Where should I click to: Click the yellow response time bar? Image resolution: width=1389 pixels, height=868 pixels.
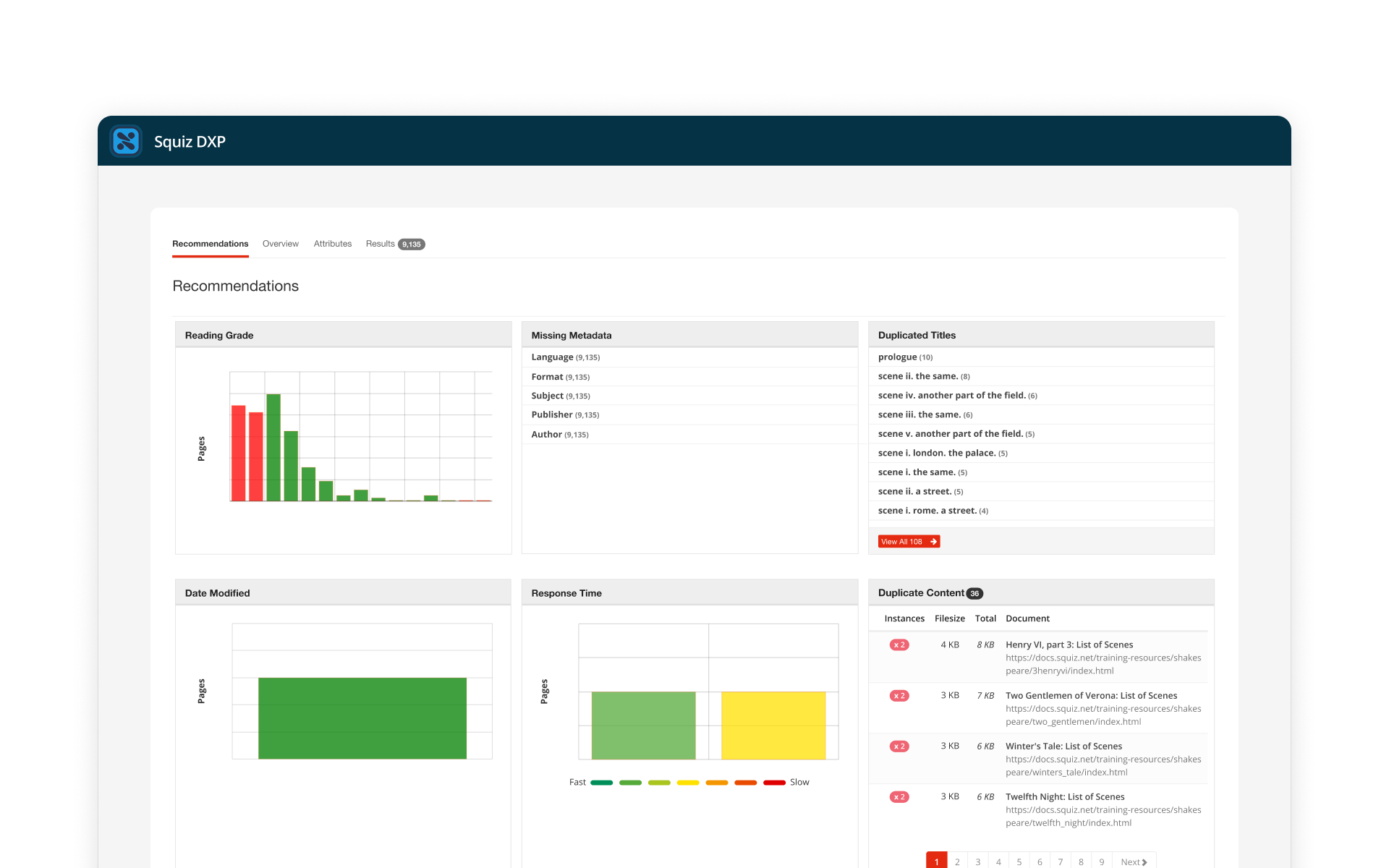[x=773, y=725]
